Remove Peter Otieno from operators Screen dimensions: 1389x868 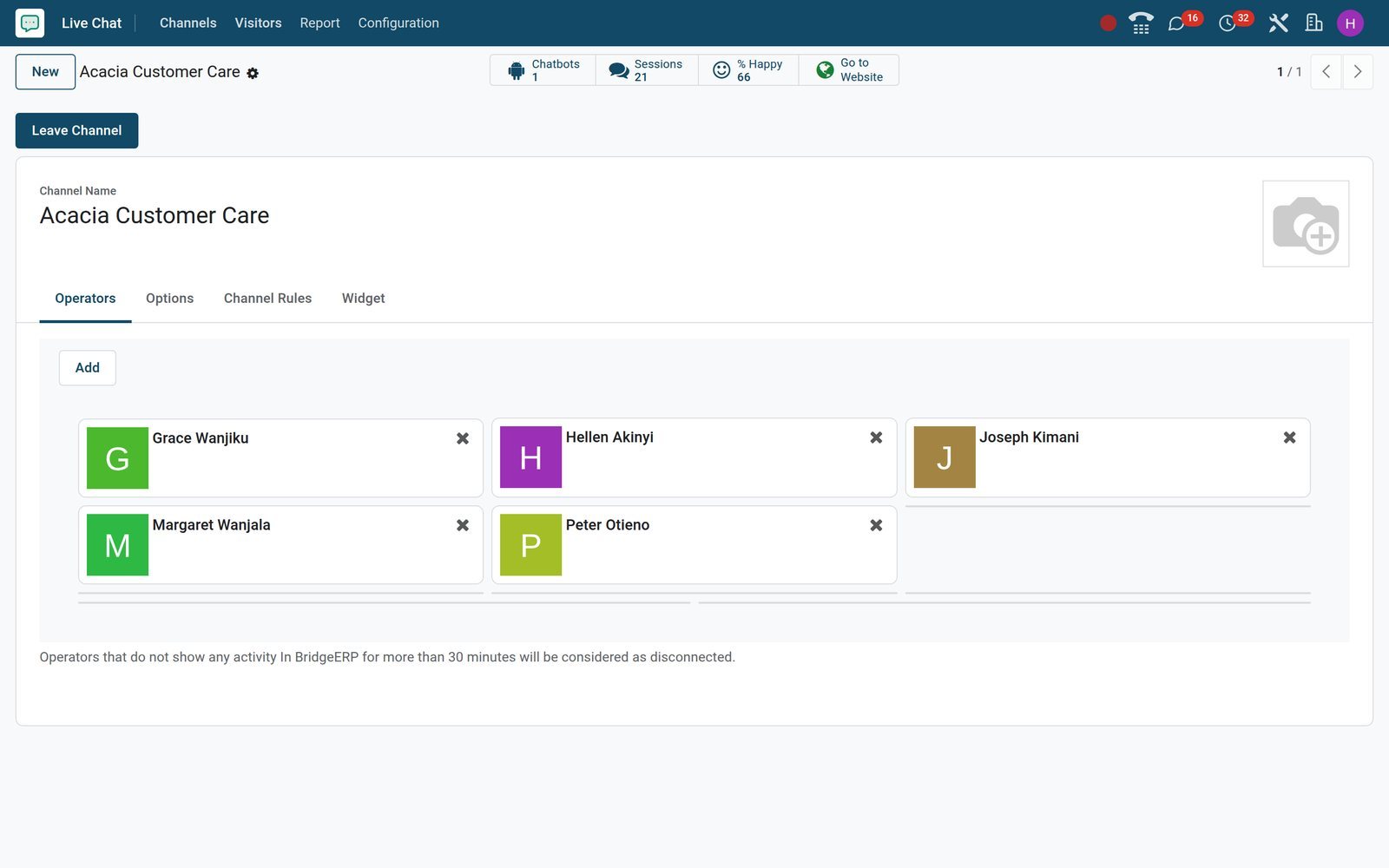click(x=876, y=525)
